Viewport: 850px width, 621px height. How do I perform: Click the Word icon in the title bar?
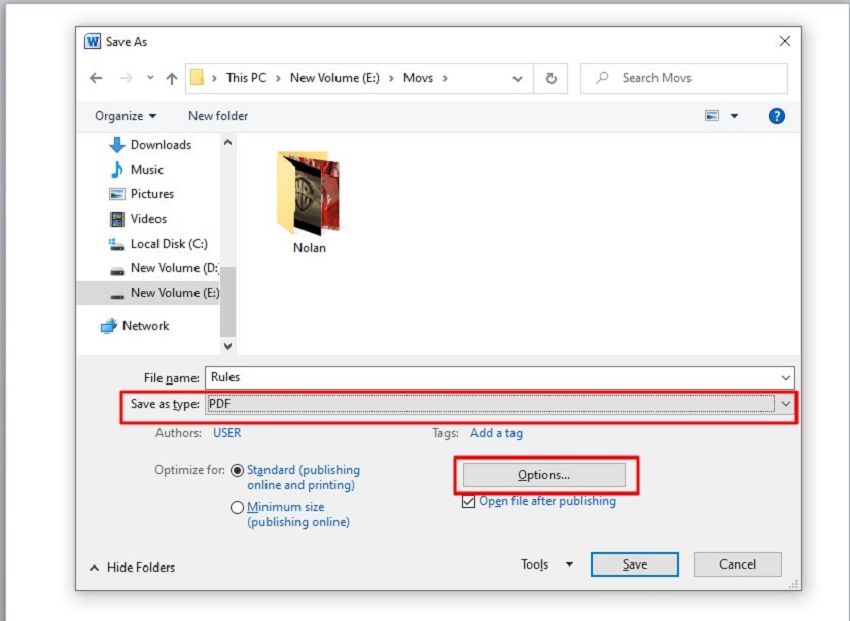(93, 42)
